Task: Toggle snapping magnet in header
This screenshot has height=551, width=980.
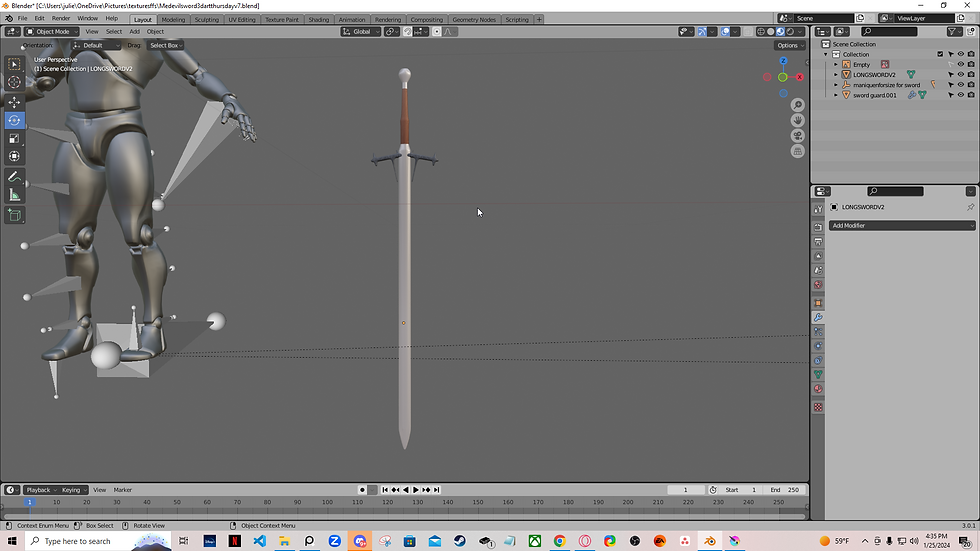Action: 408,31
